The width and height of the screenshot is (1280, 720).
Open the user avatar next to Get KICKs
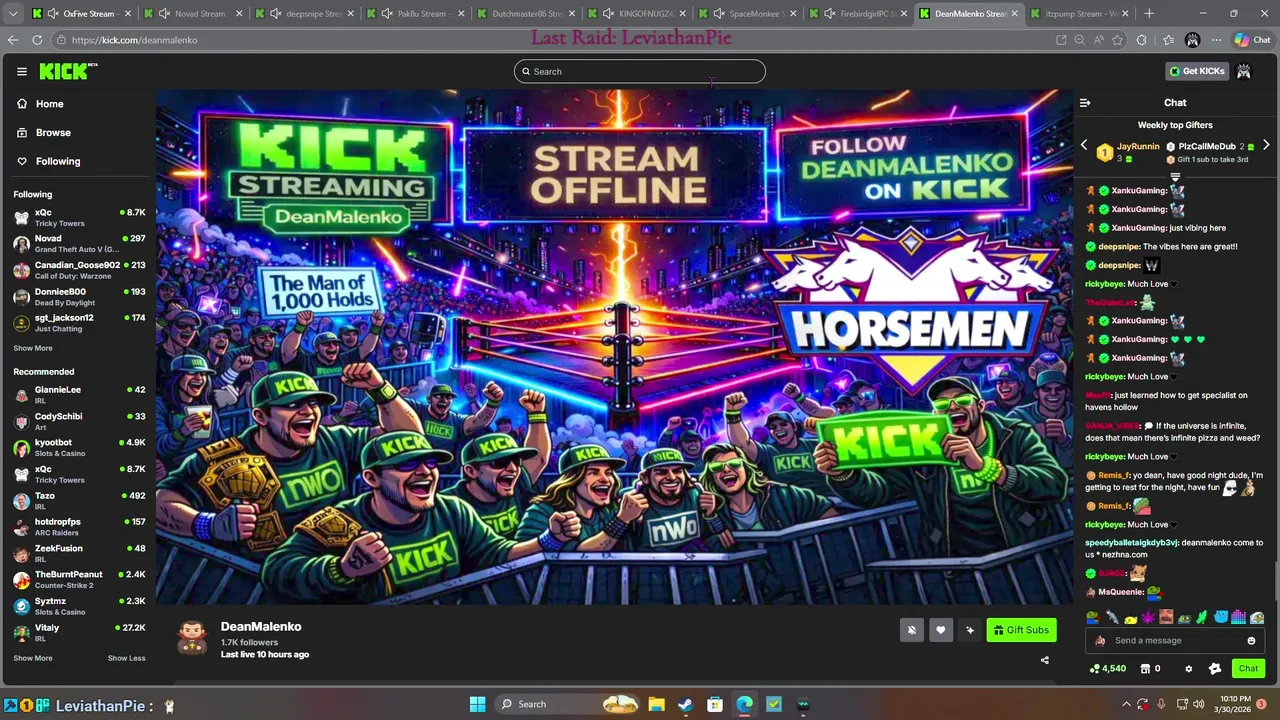pos(1244,71)
